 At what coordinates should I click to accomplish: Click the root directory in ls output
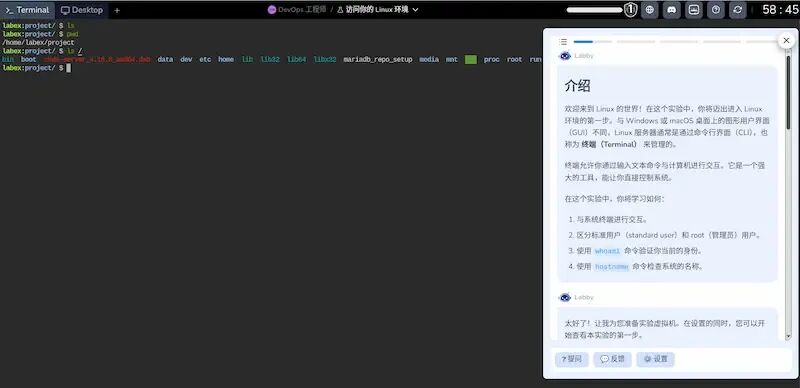515,60
